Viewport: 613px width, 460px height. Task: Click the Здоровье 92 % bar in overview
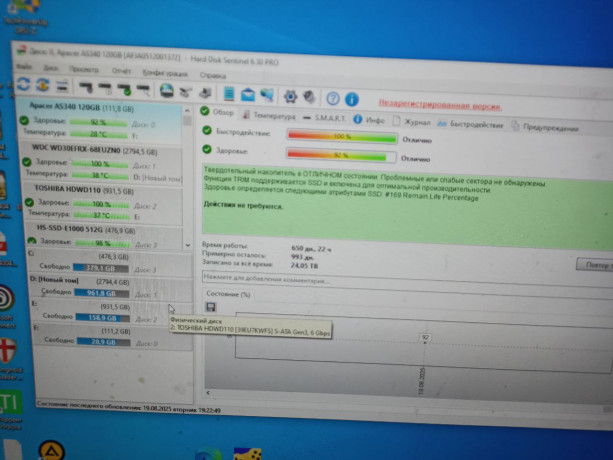[x=341, y=155]
